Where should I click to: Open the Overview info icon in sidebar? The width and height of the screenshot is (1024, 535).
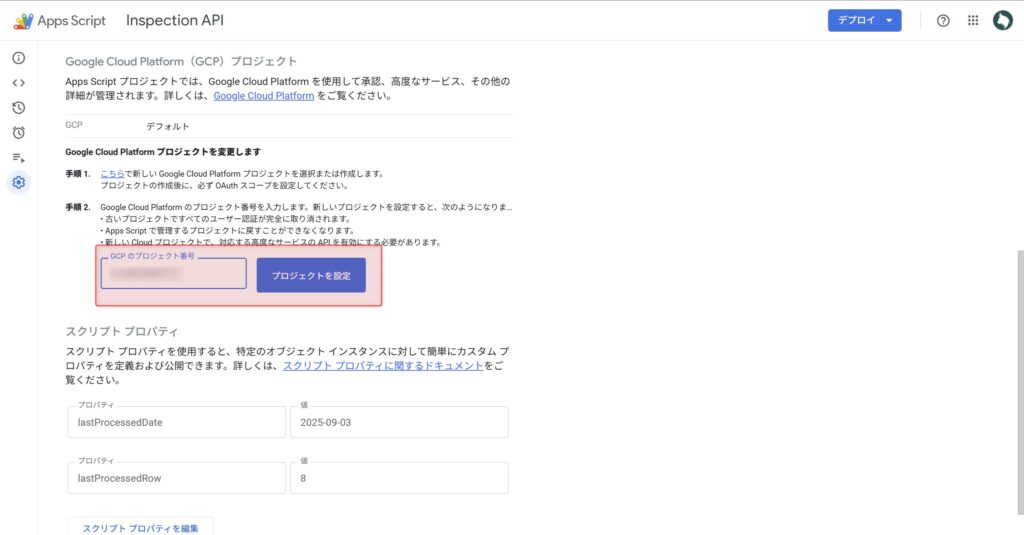(18, 58)
